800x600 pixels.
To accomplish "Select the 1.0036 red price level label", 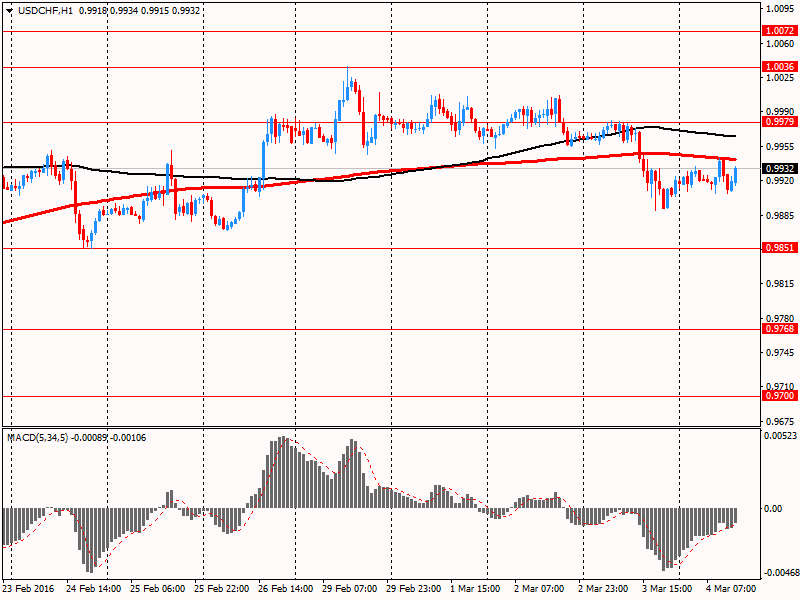I will tap(780, 67).
